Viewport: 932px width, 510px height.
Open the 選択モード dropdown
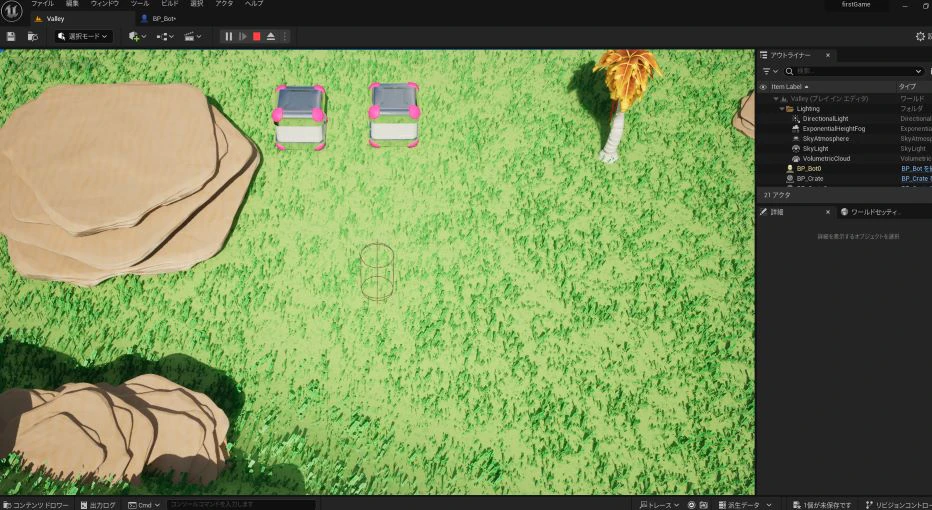click(83, 37)
